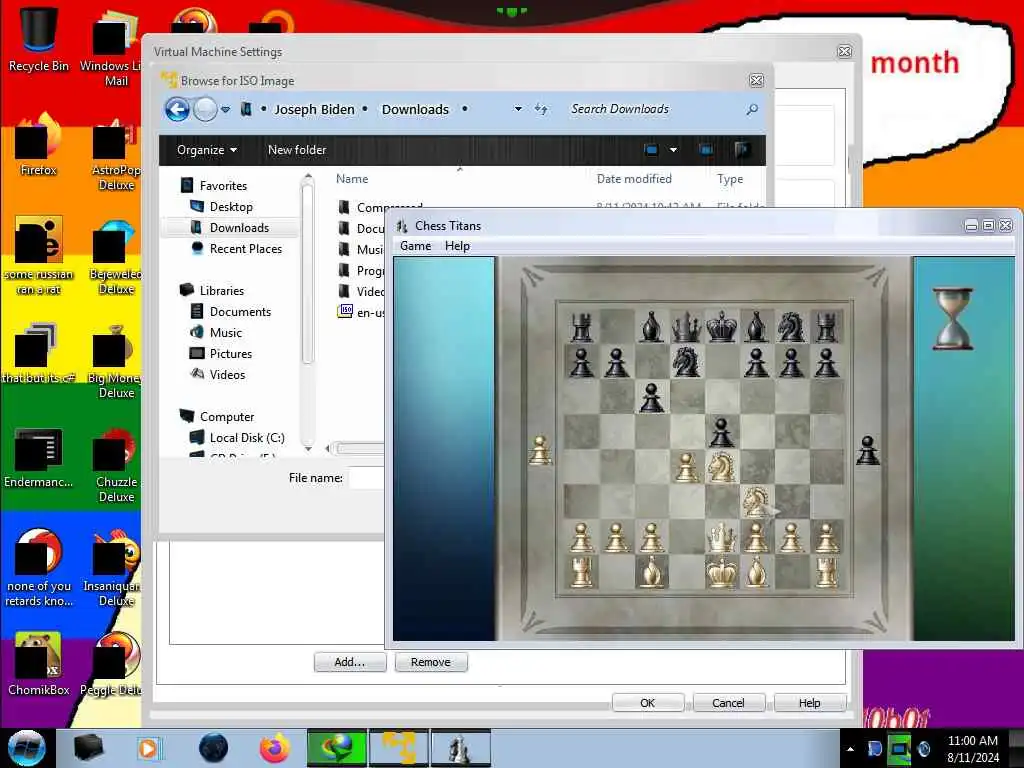
Task: Open the Help menu in Chess Titans
Action: point(457,246)
